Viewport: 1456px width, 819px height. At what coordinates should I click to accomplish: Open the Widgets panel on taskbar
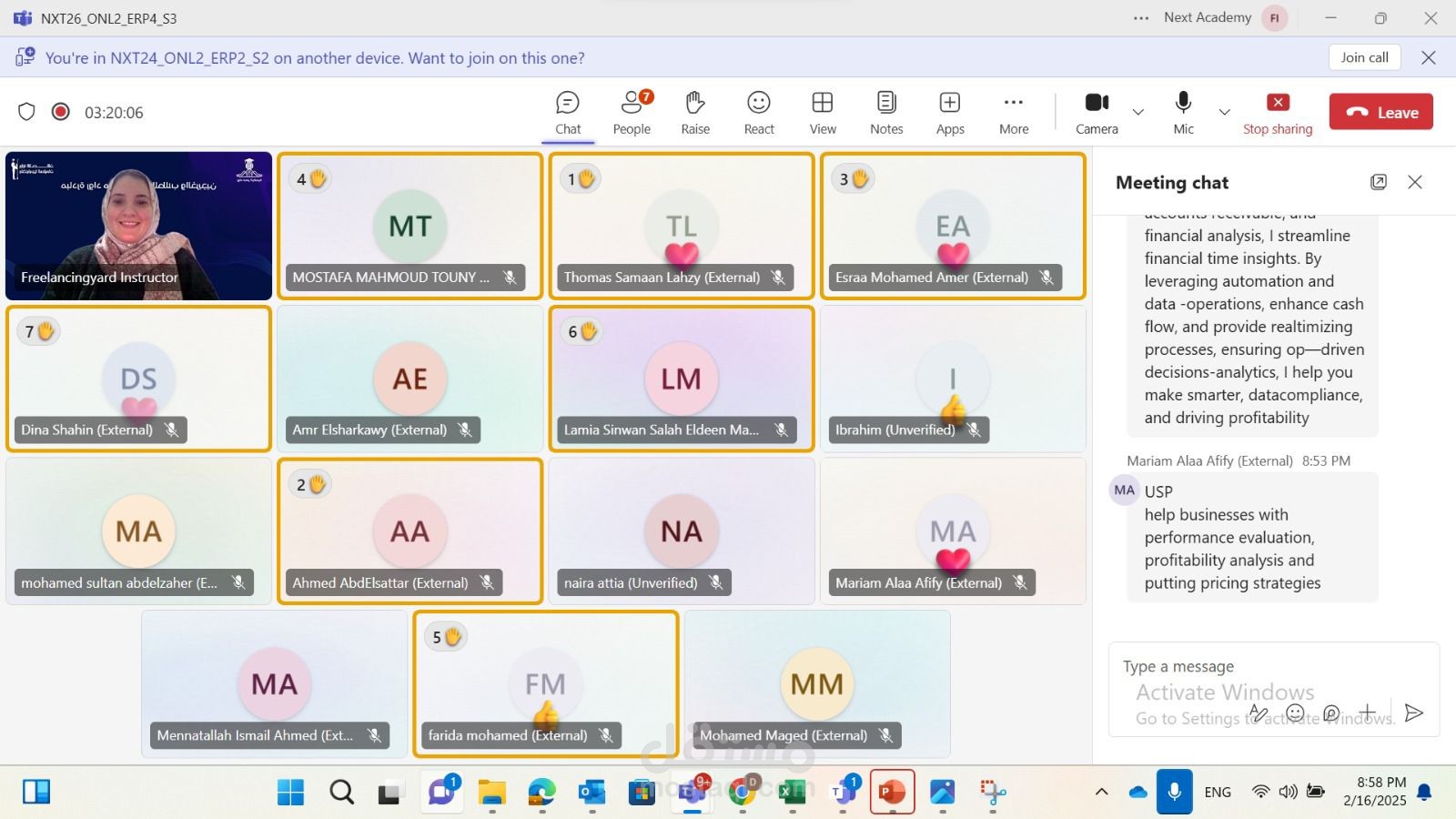click(36, 792)
